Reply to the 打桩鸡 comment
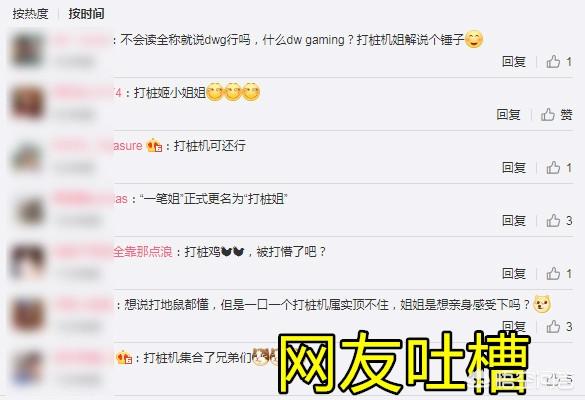Screen dimensions: 585x400 [514, 274]
